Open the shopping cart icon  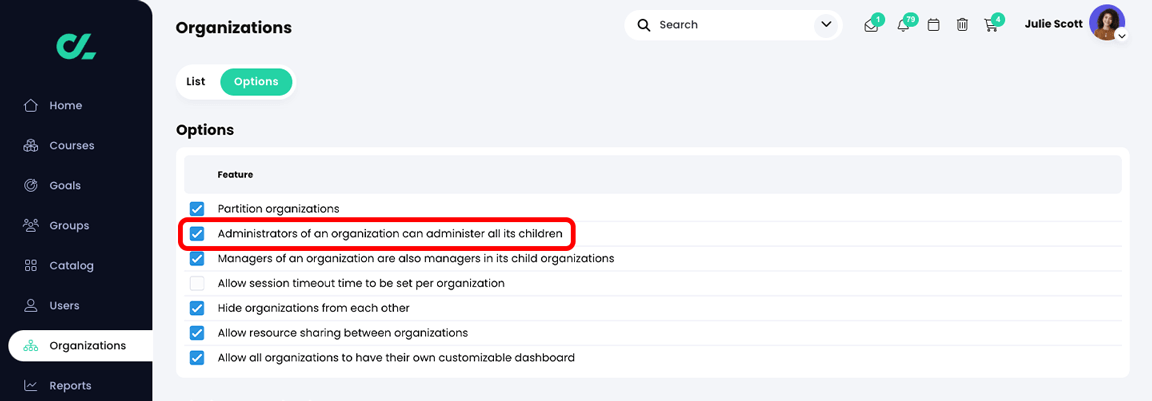coord(990,25)
